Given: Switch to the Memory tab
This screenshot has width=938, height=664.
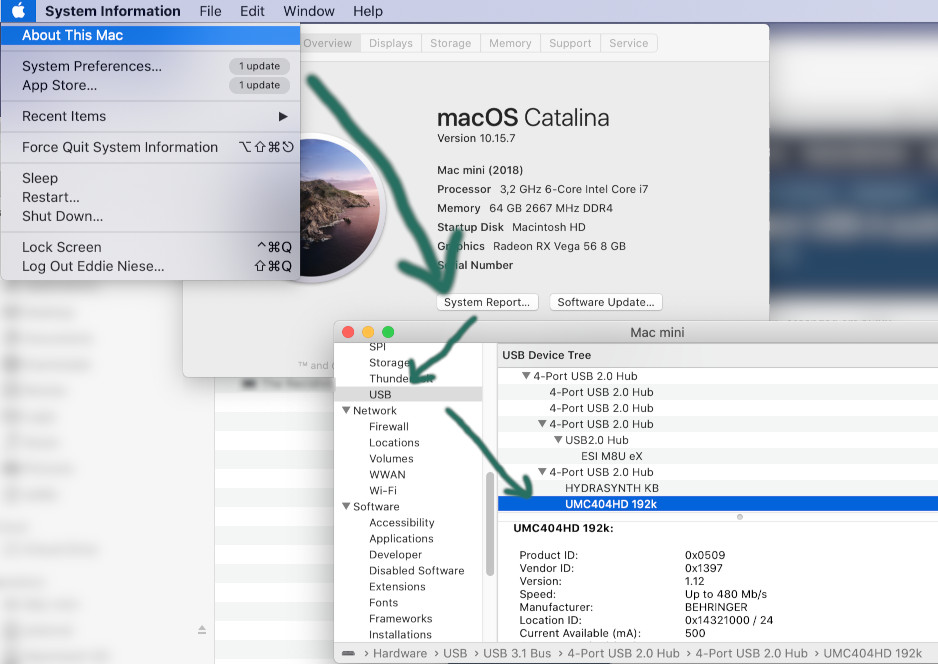Looking at the screenshot, I should 510,43.
